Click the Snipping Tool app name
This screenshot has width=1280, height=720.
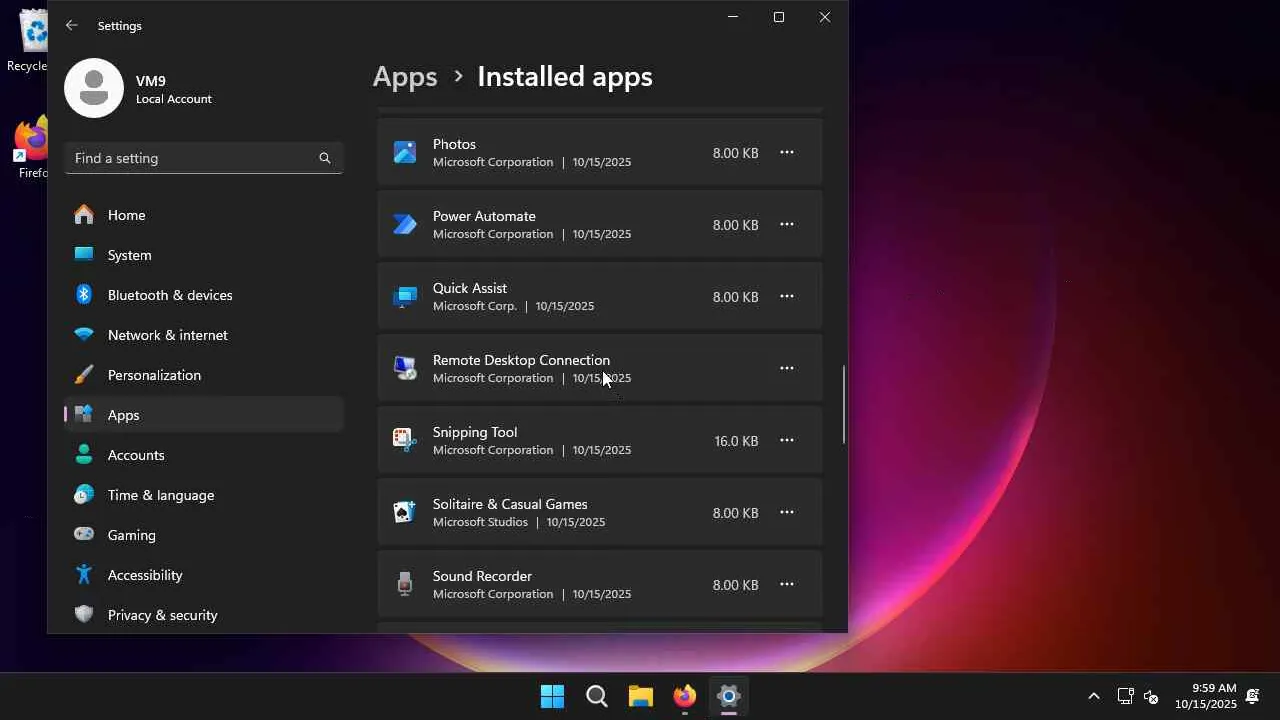tap(475, 432)
